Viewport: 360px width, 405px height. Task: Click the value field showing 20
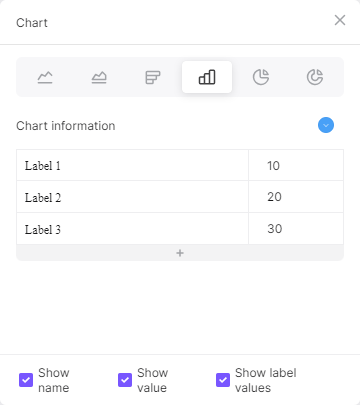(296, 197)
